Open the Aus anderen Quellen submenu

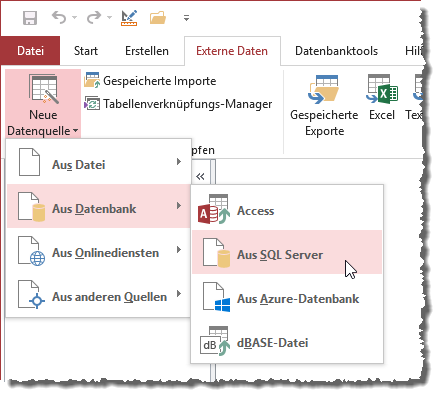point(99,294)
